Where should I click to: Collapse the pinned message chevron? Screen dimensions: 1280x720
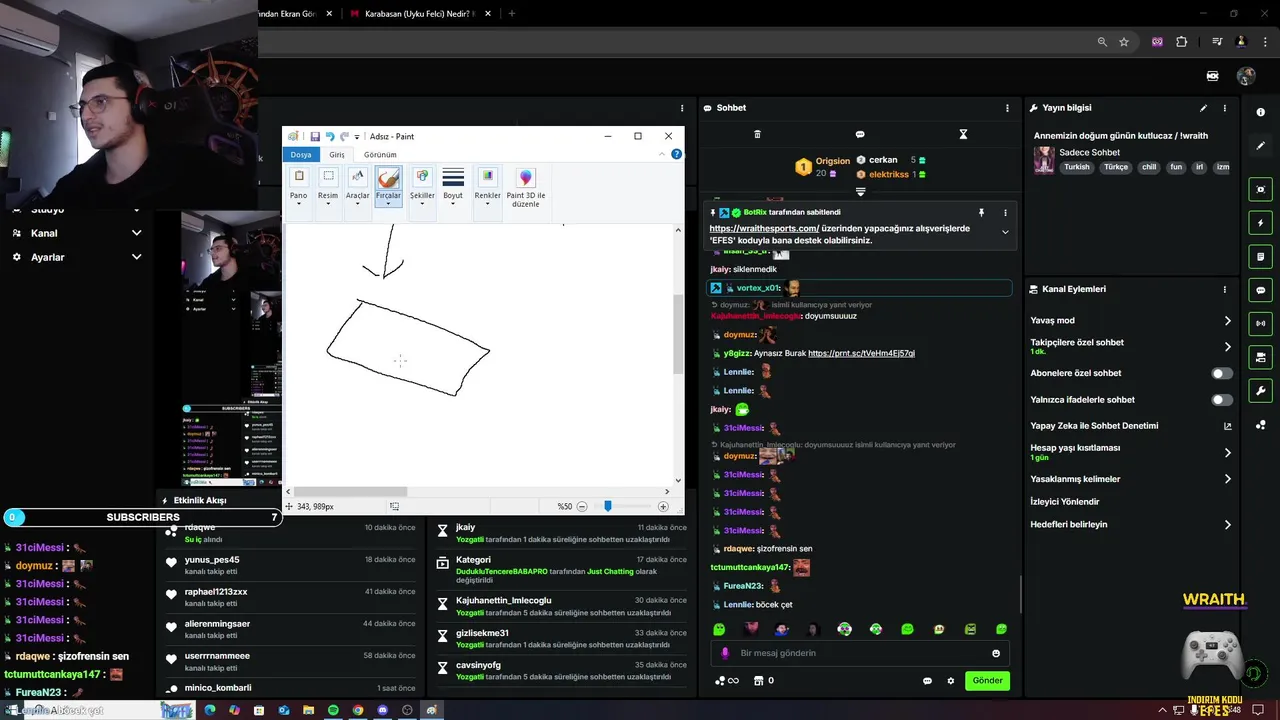1005,232
